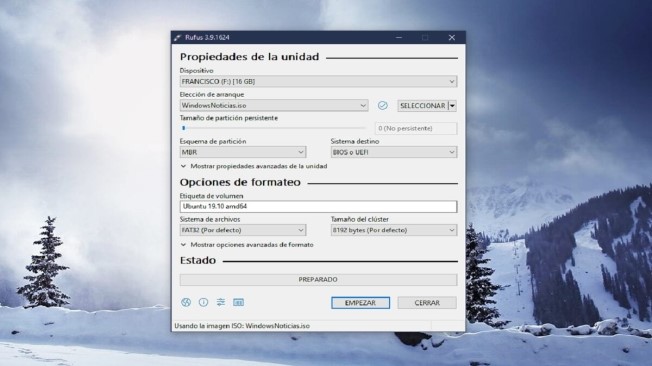
Task: Open the settings sliders icon
Action: tap(221, 302)
